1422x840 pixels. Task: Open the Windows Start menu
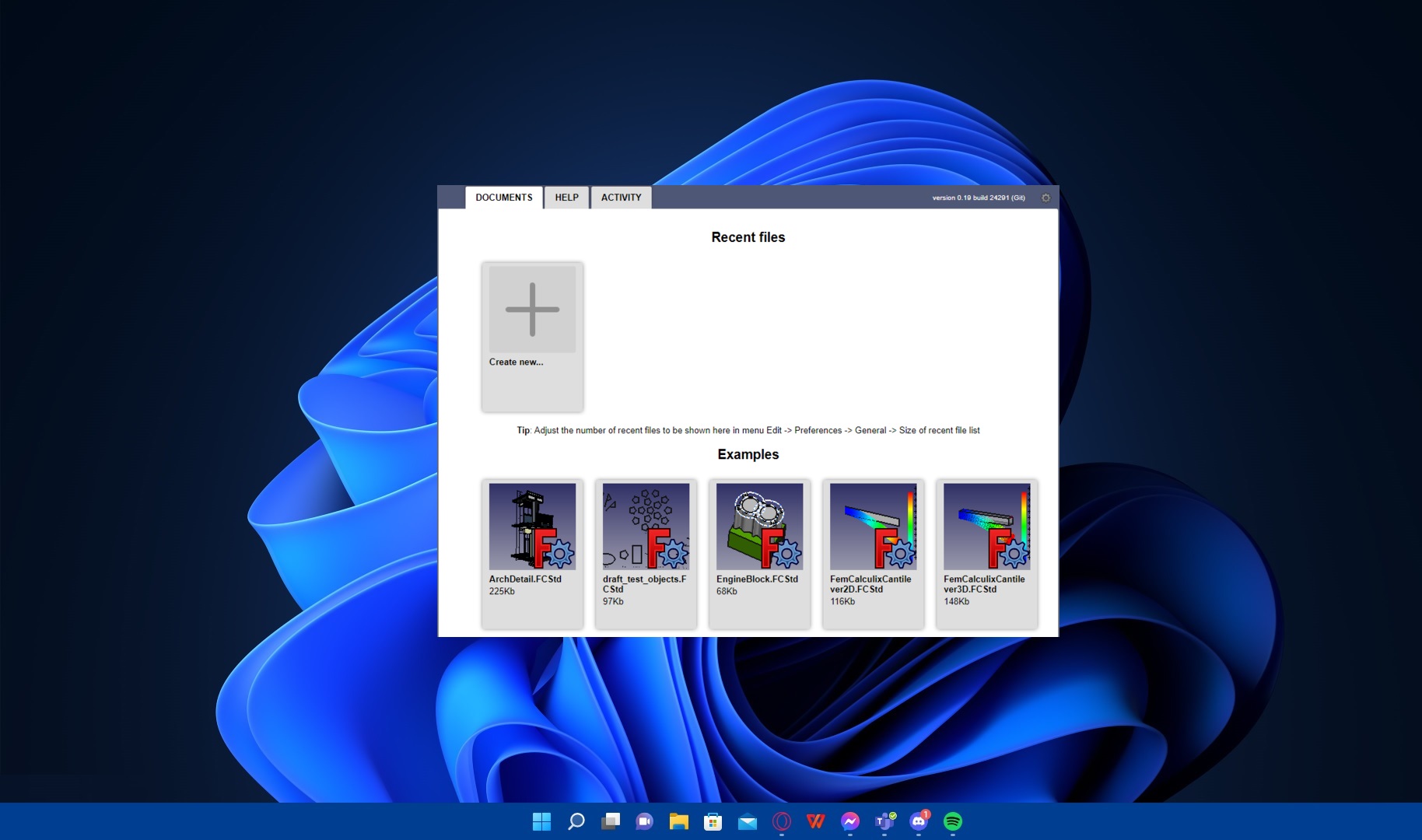pos(541,821)
